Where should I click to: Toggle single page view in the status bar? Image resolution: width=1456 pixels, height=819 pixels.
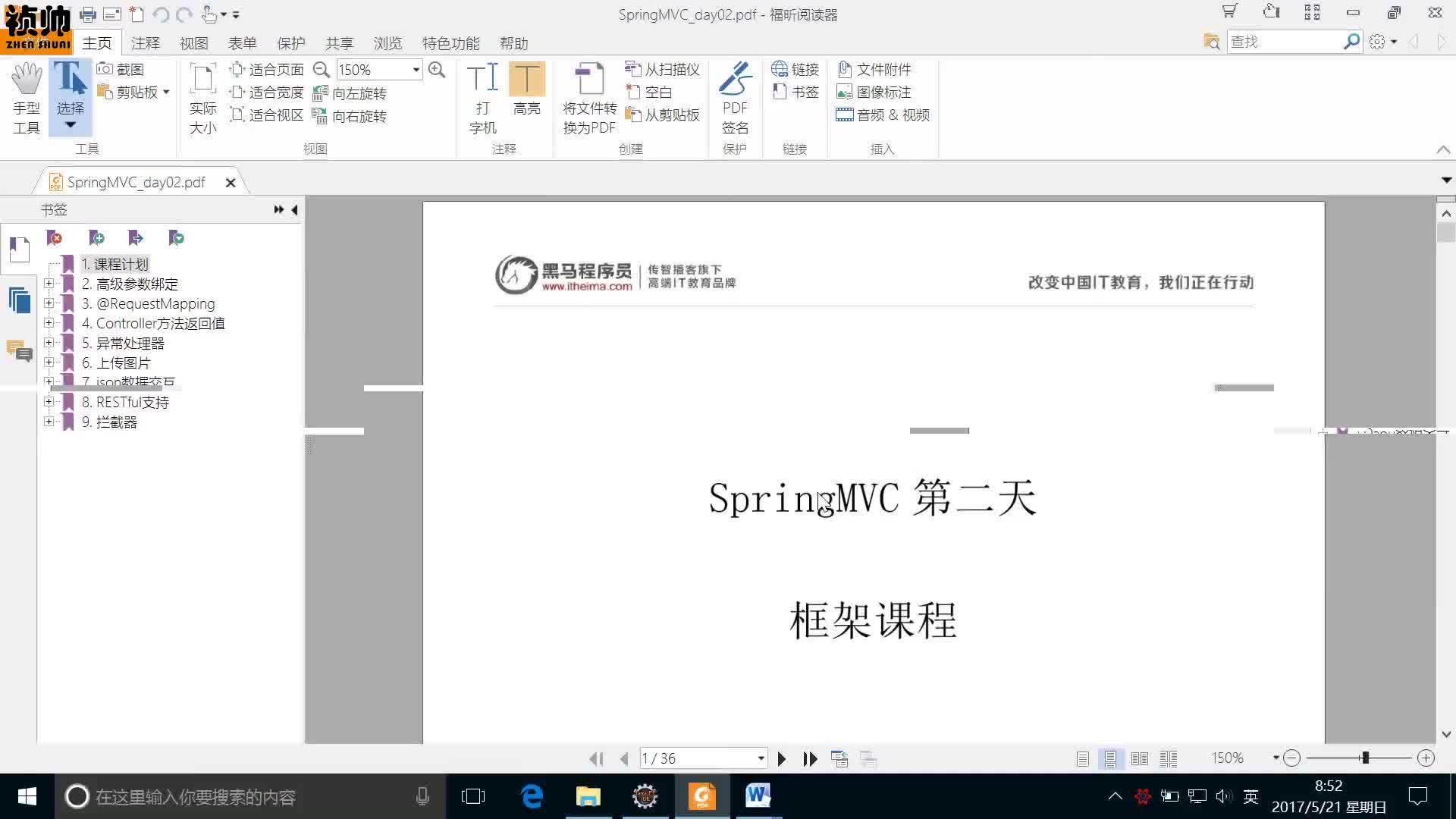point(1083,758)
